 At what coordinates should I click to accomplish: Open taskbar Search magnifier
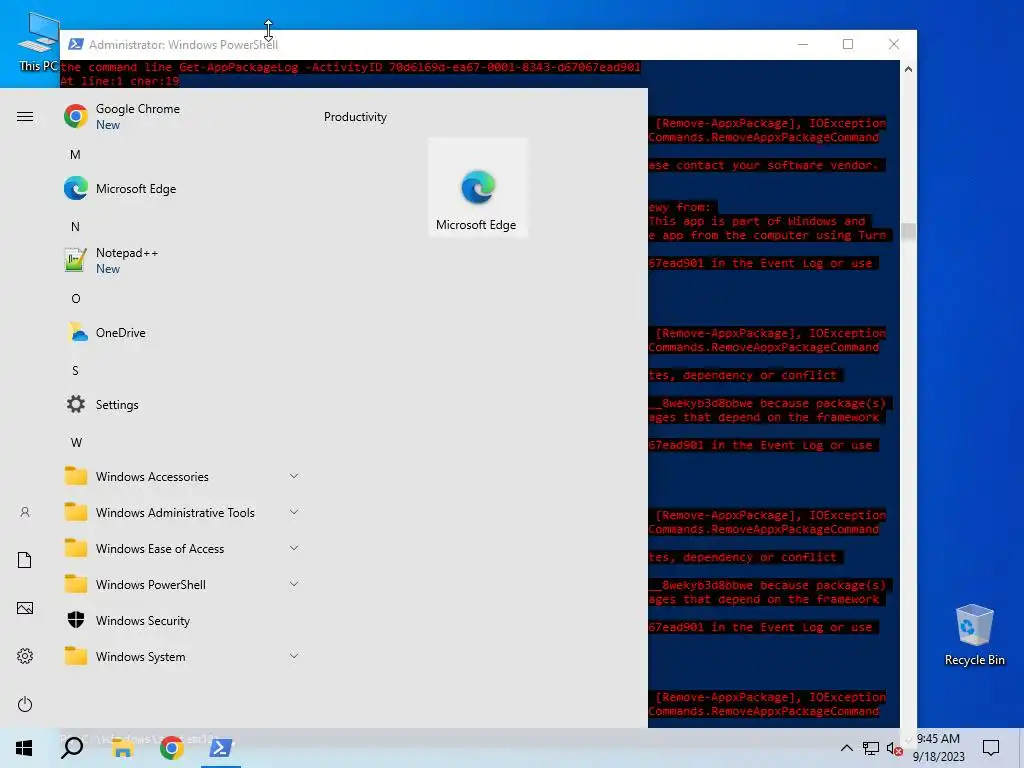click(72, 748)
